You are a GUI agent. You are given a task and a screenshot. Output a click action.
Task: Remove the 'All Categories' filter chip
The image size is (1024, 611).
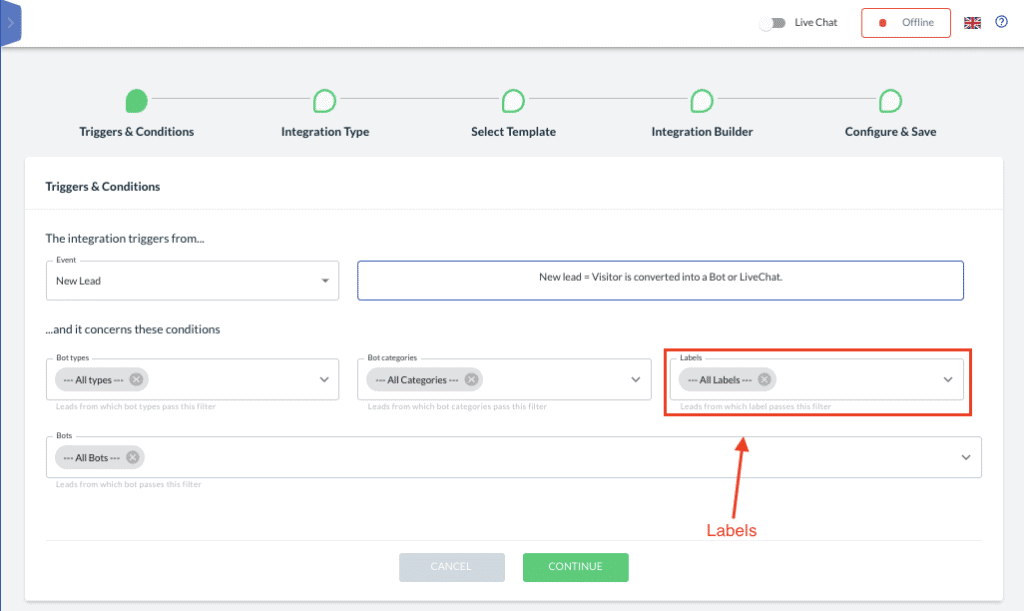pyautogui.click(x=471, y=380)
